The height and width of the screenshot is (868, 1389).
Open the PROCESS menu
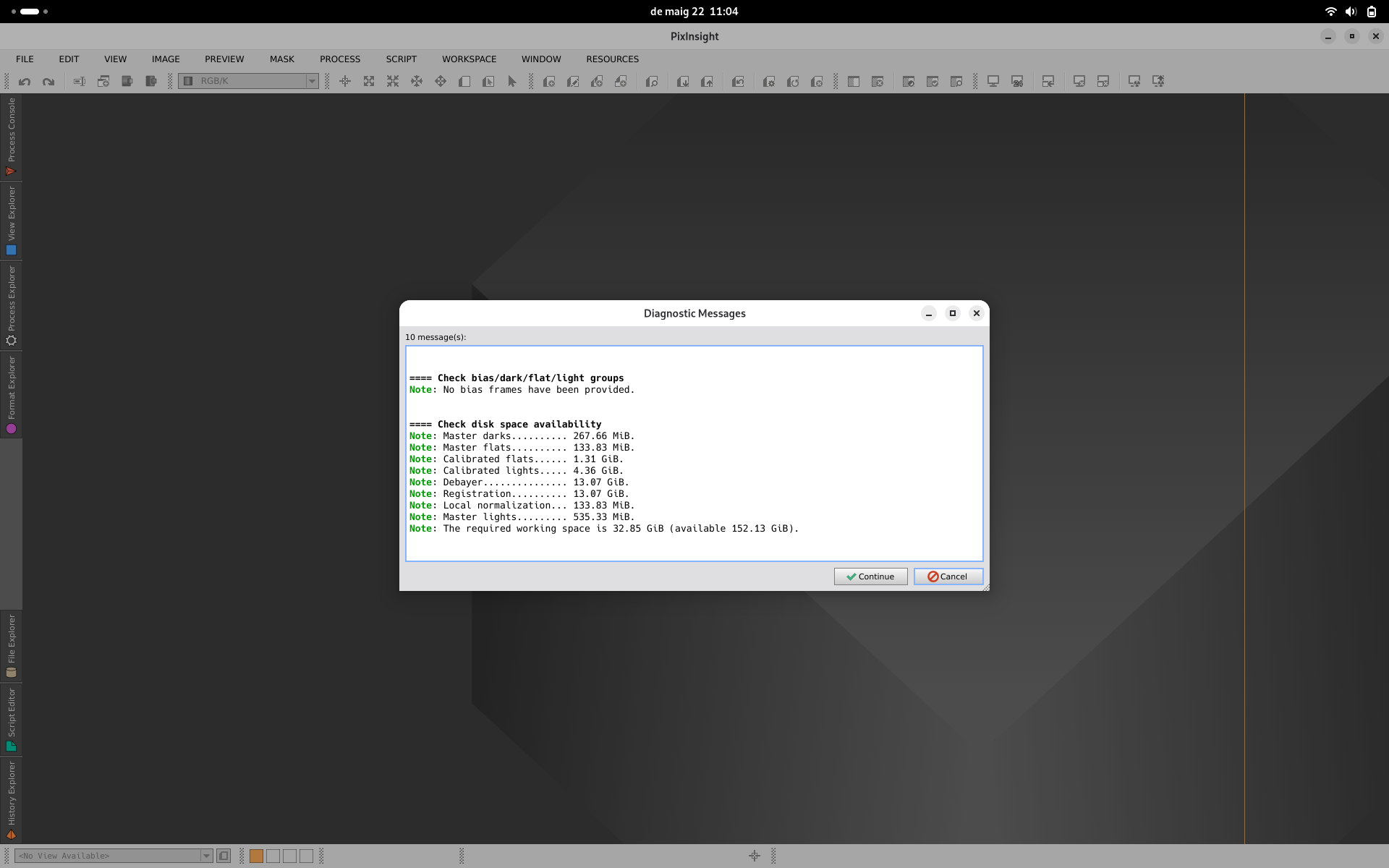pyautogui.click(x=340, y=59)
